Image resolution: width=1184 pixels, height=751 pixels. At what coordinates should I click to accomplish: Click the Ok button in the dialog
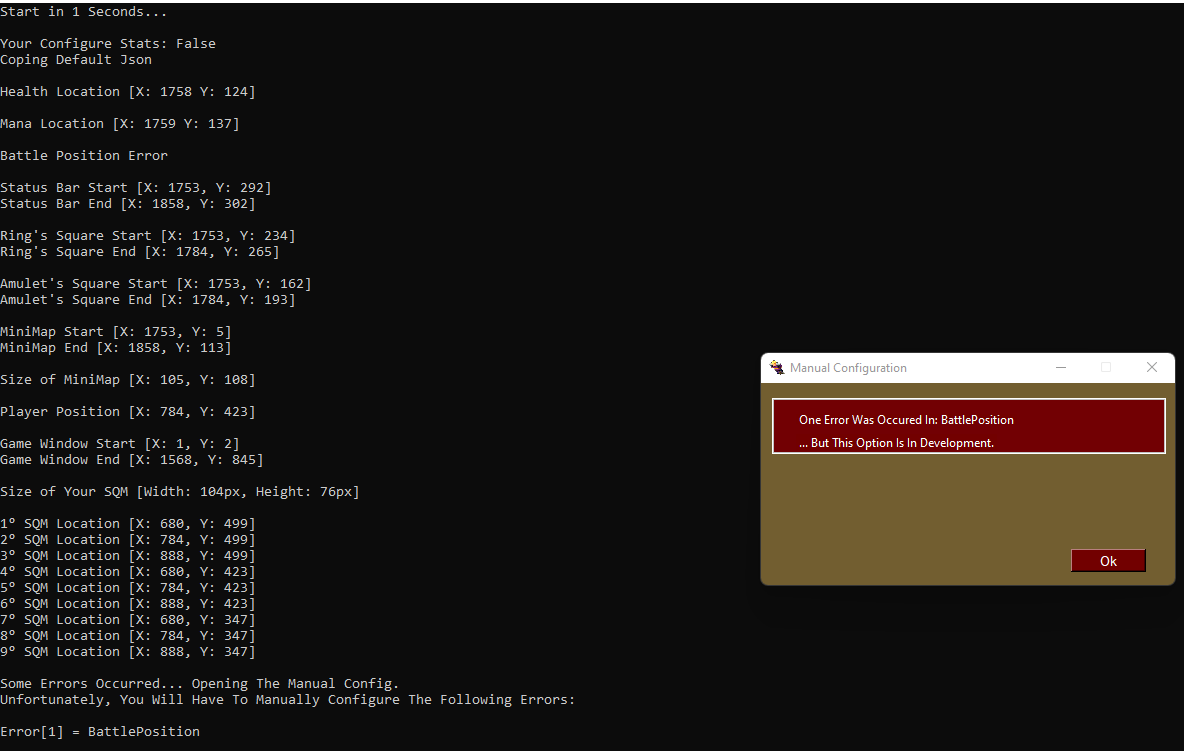tap(1108, 560)
